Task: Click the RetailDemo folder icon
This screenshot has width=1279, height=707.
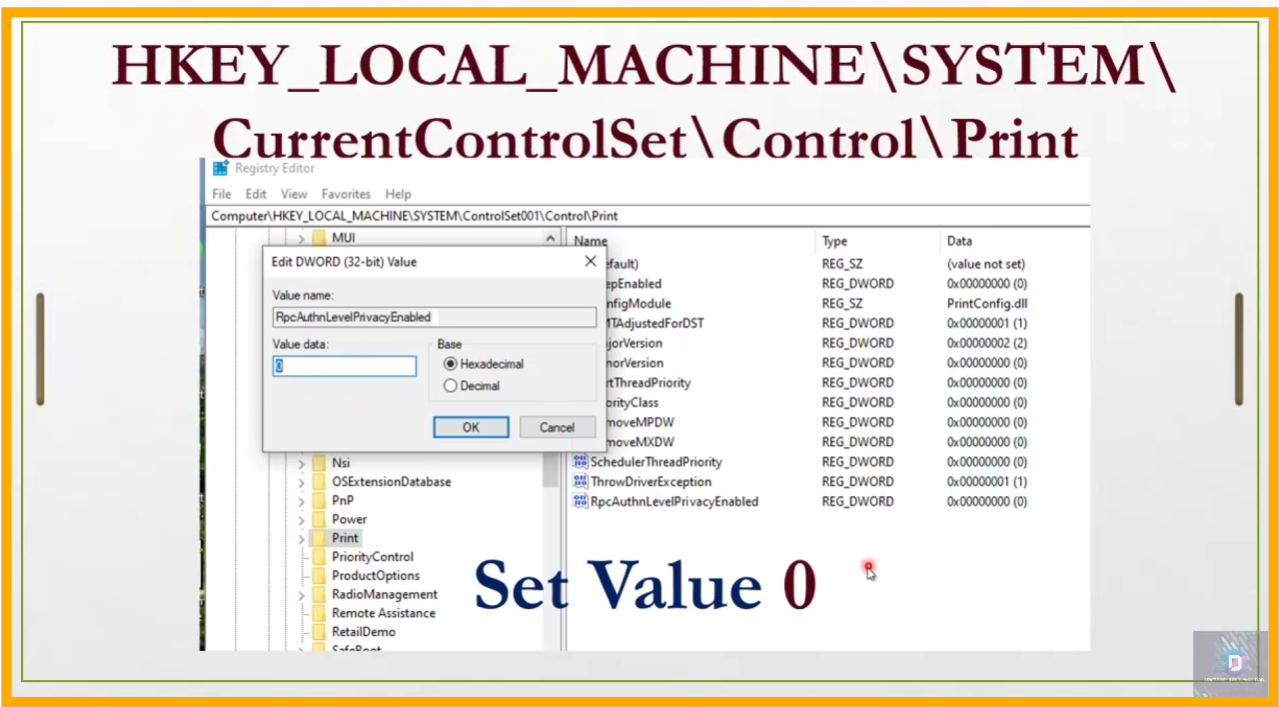Action: pyautogui.click(x=319, y=632)
